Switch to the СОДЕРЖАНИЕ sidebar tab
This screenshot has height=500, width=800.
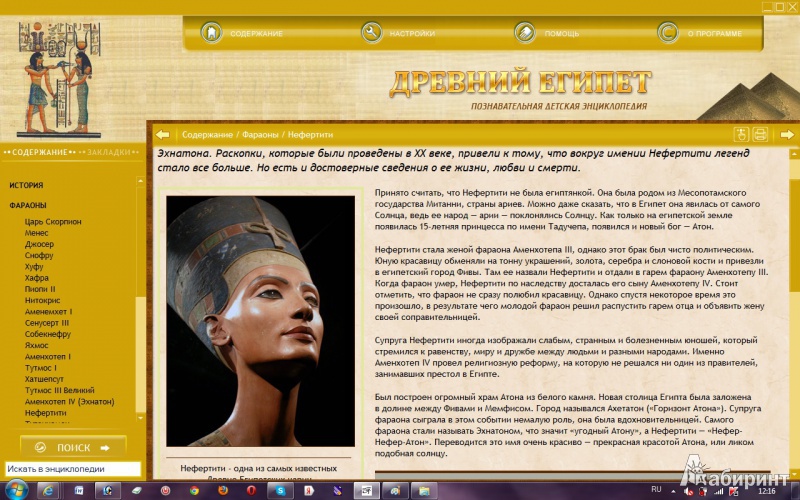(40, 152)
